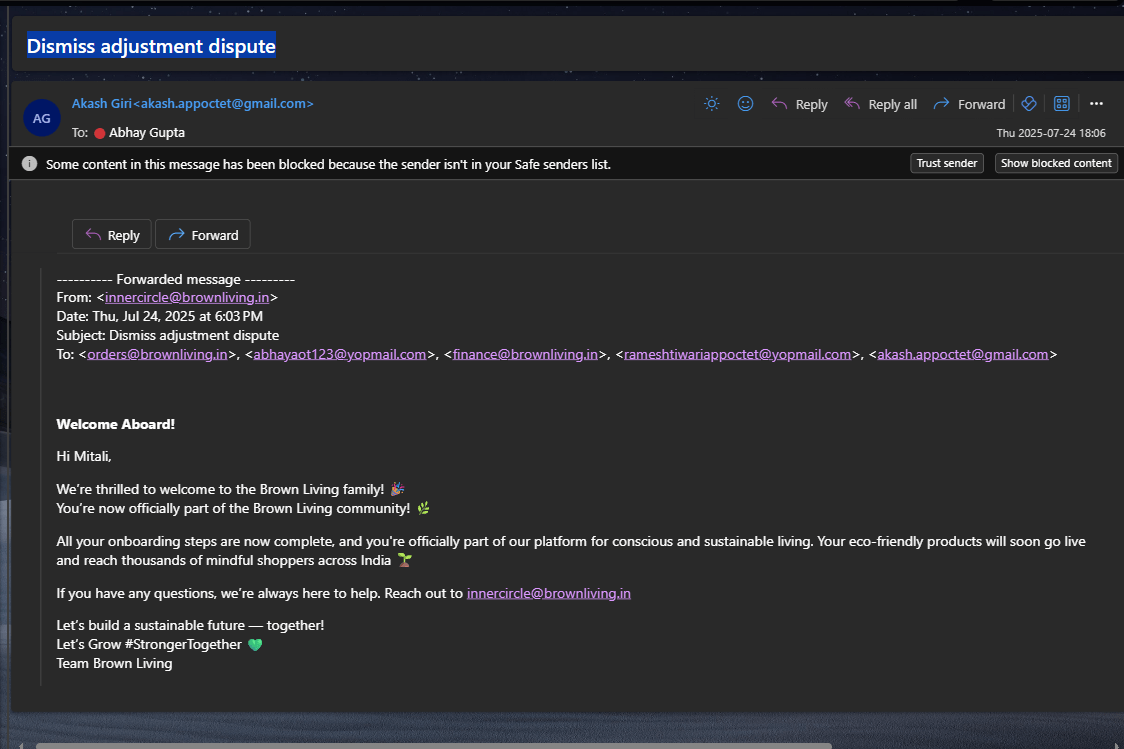This screenshot has height=749, width=1124.
Task: Click the Let's Grow #StrongerTogether line
Action: (x=160, y=644)
